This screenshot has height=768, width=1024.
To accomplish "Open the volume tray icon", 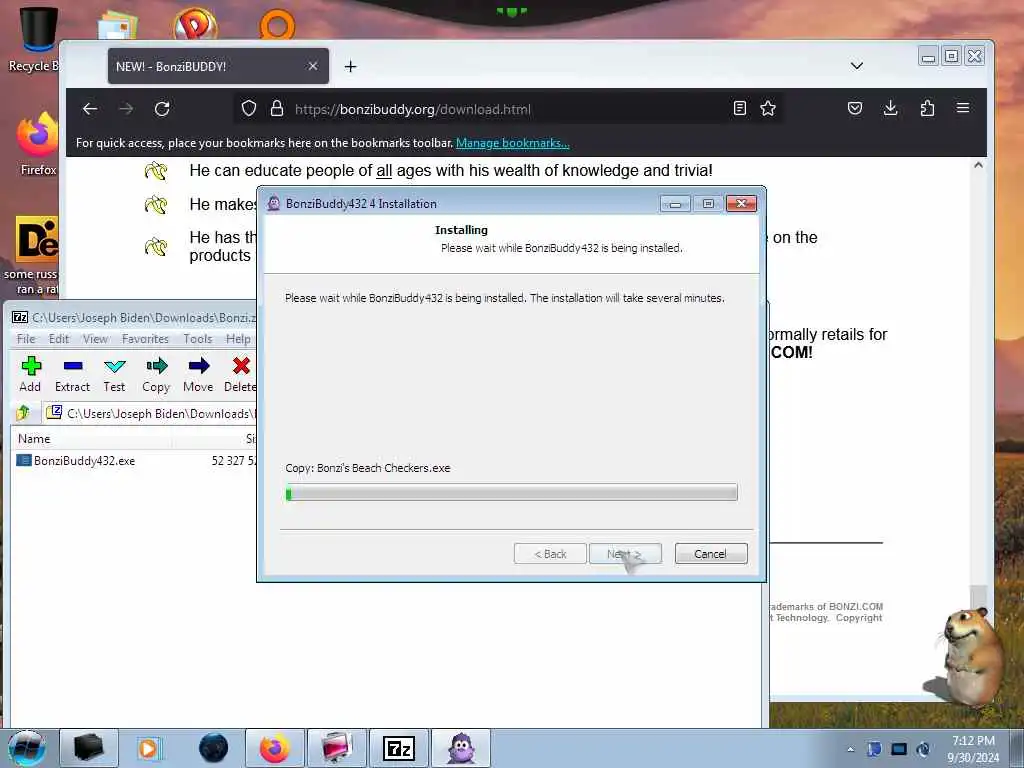I will click(923, 749).
